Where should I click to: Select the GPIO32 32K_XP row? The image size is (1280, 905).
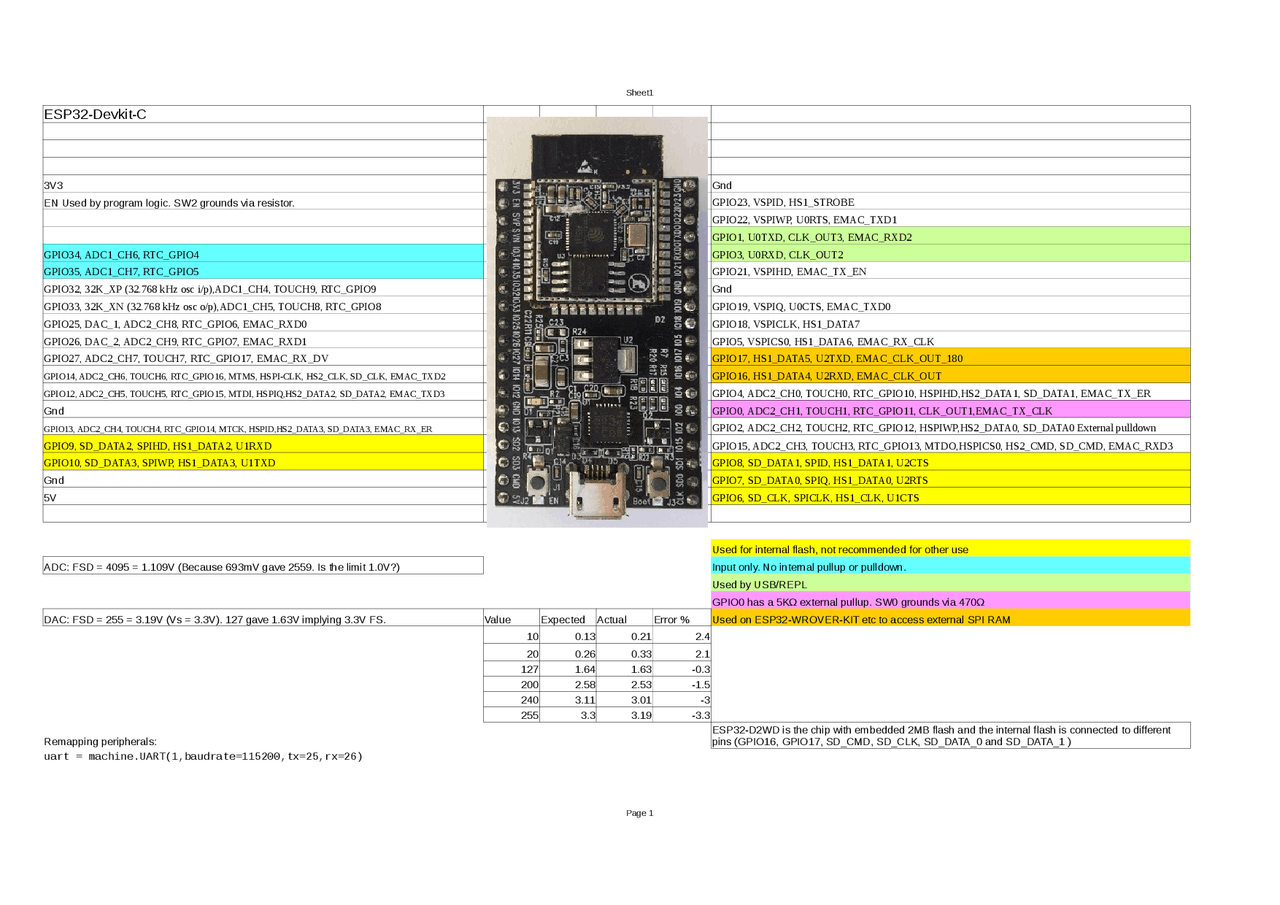[x=263, y=289]
